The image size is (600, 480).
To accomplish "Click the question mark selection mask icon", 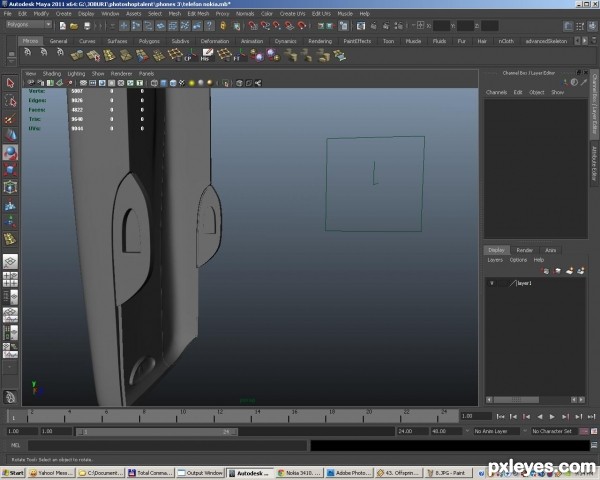I will click(x=209, y=26).
